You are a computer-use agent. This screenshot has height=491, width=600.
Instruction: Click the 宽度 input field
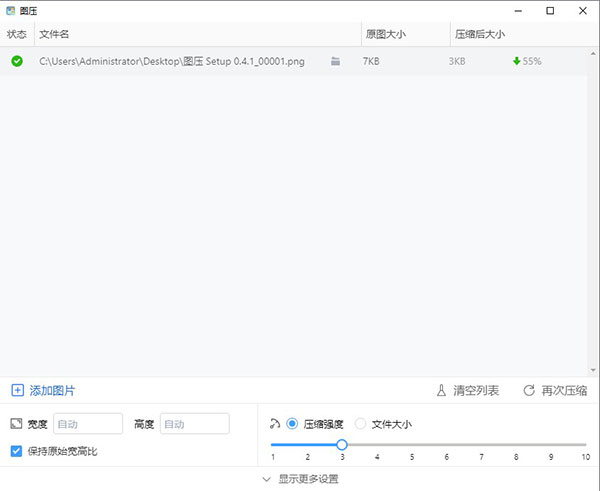(88, 424)
